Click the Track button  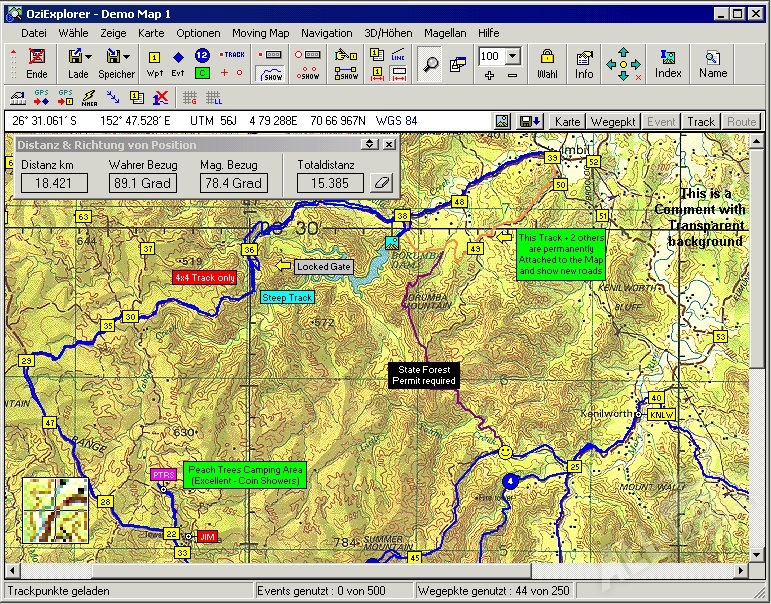pos(700,121)
